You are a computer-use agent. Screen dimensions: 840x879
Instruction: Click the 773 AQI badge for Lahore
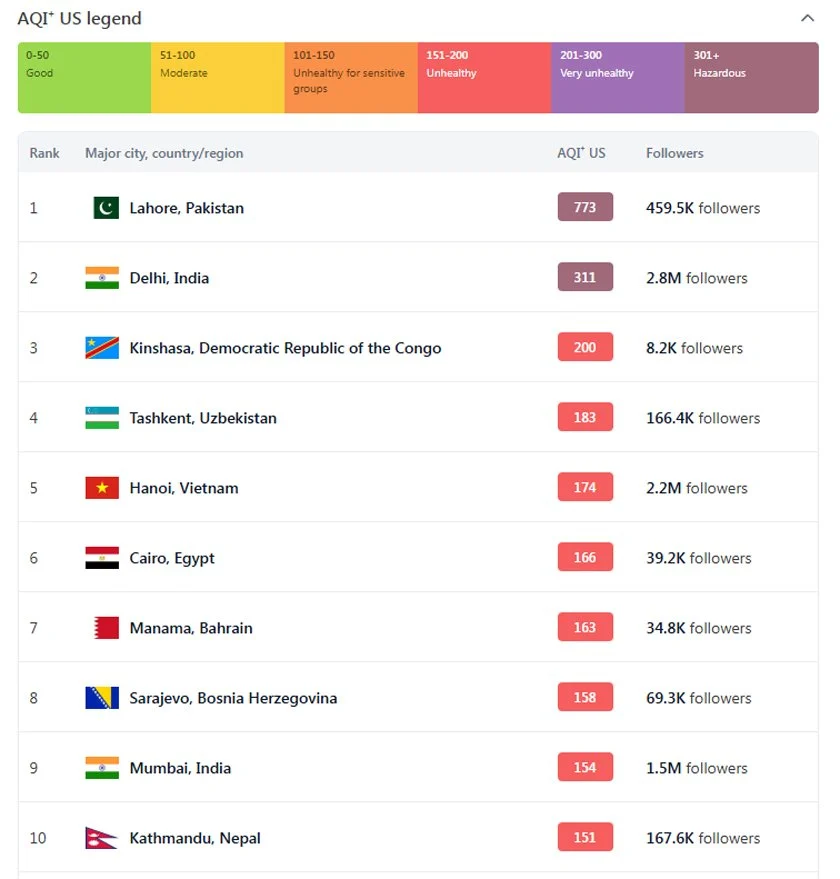pyautogui.click(x=585, y=207)
